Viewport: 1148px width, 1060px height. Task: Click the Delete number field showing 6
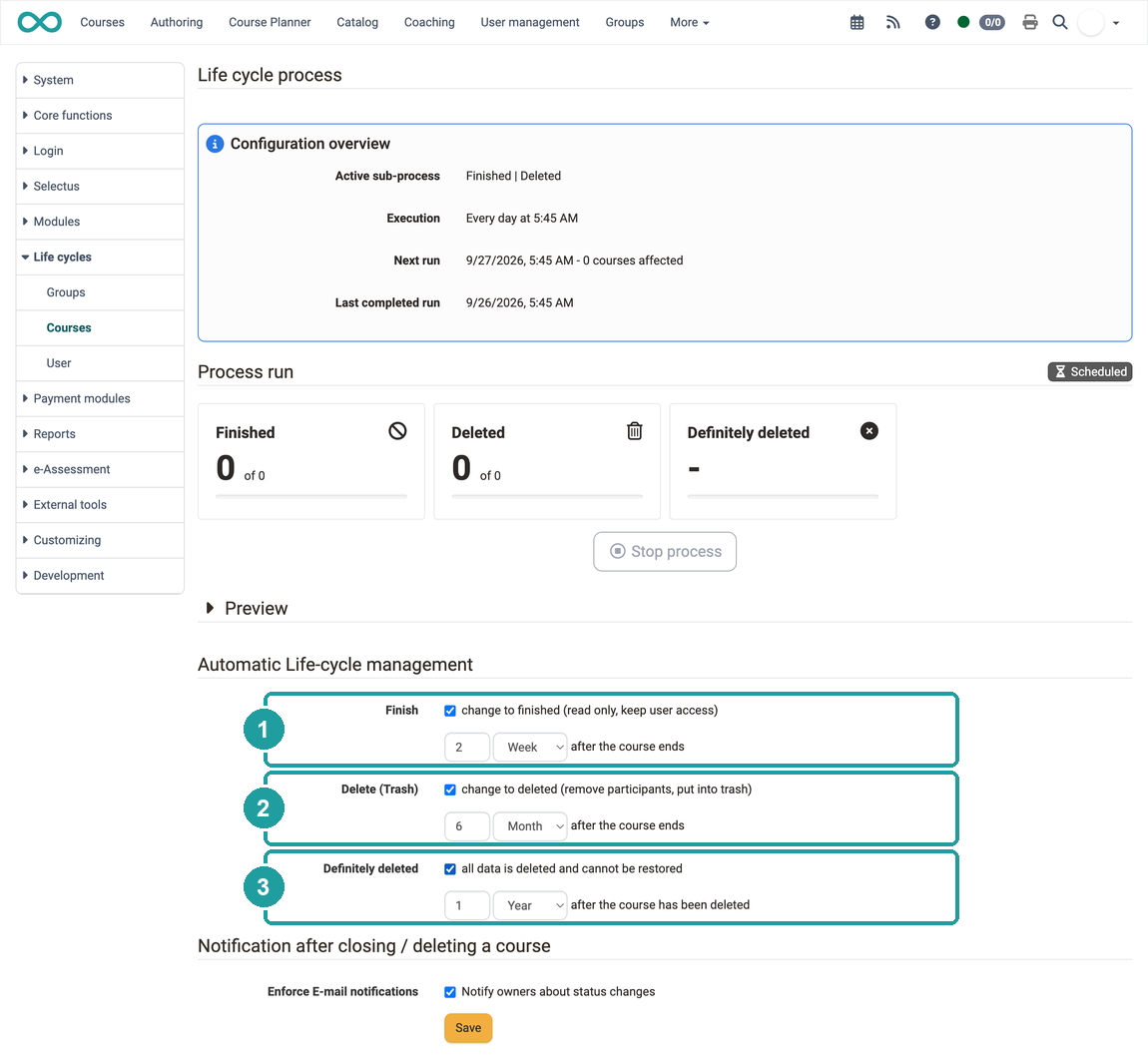tap(467, 825)
